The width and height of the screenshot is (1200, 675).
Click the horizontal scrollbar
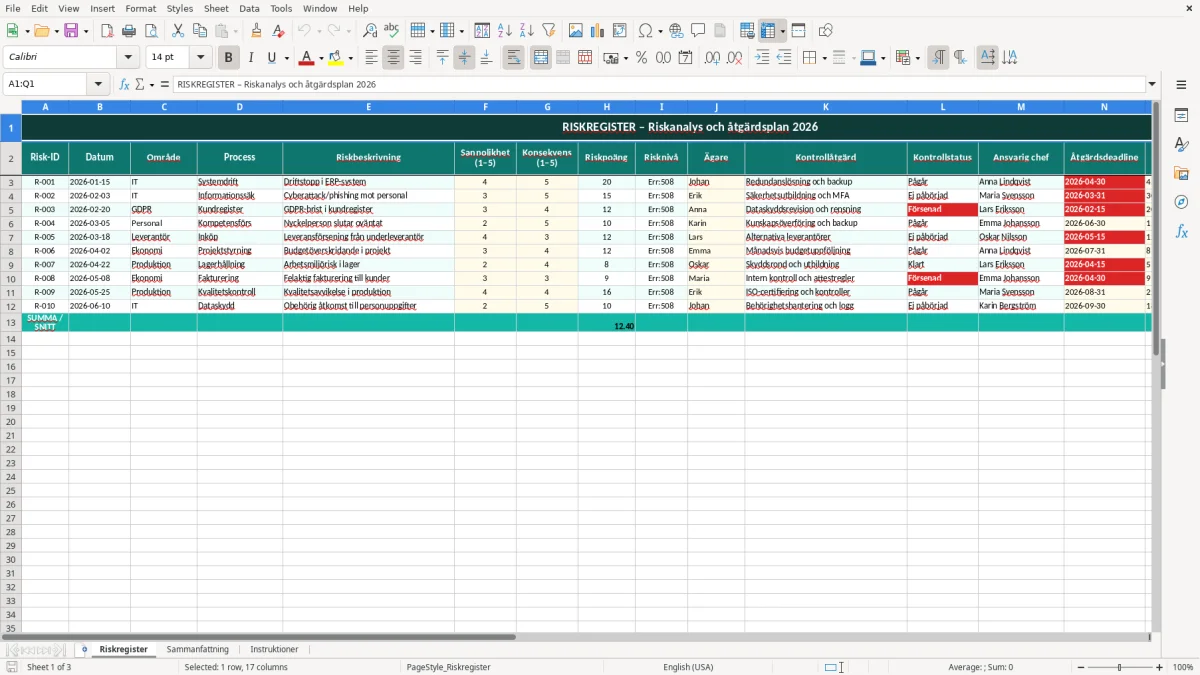[x=258, y=636]
